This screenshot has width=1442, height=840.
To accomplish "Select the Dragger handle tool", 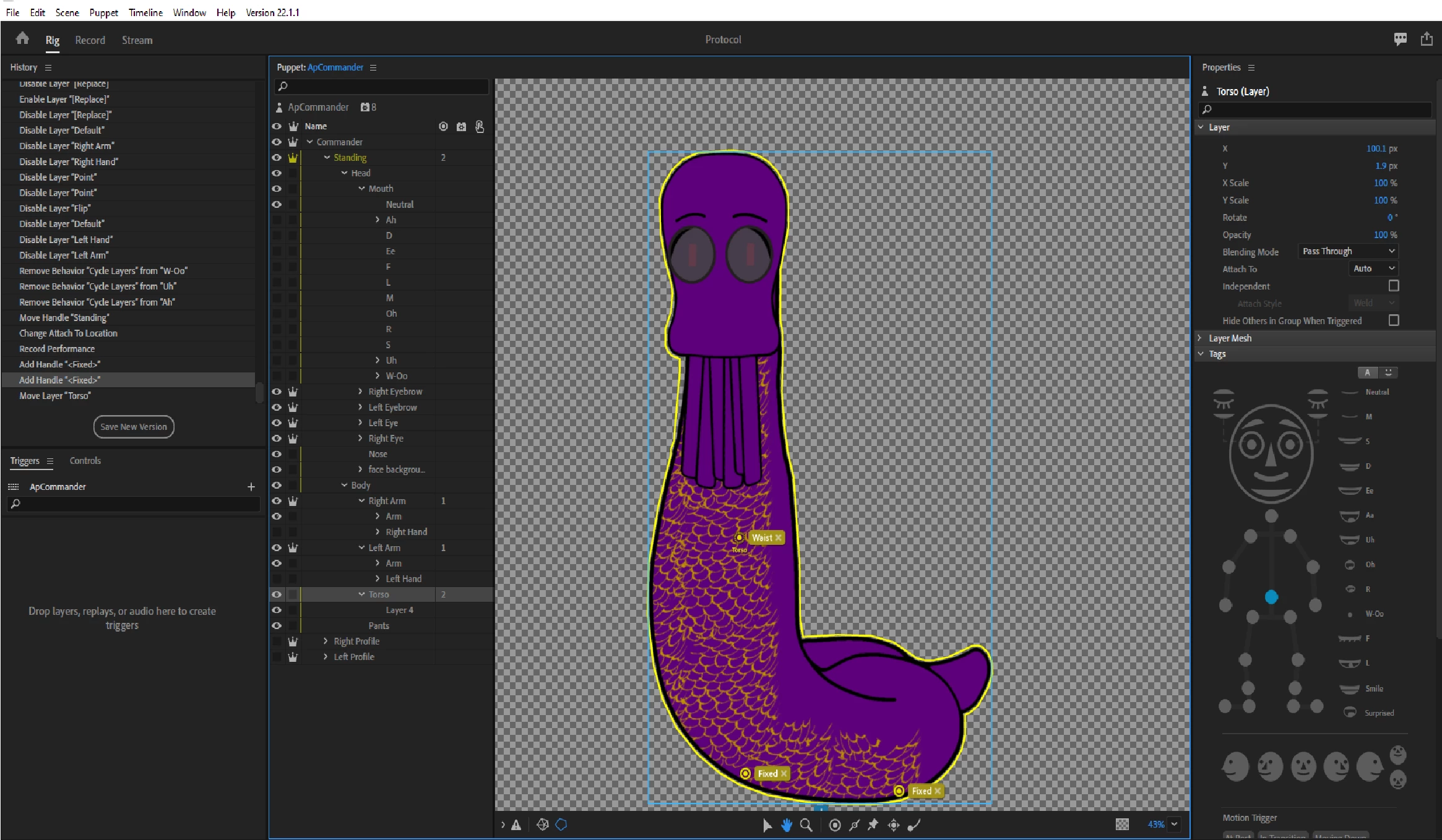I will [x=894, y=825].
